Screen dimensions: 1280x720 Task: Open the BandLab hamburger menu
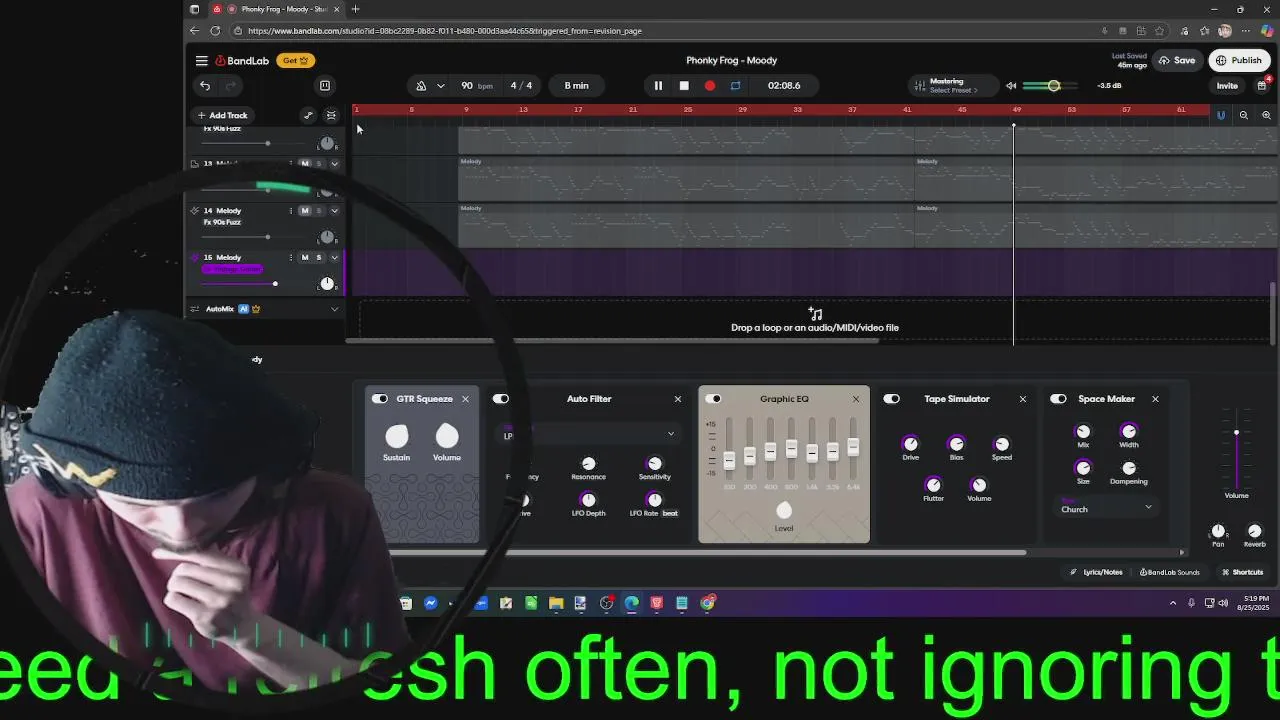pyautogui.click(x=201, y=61)
